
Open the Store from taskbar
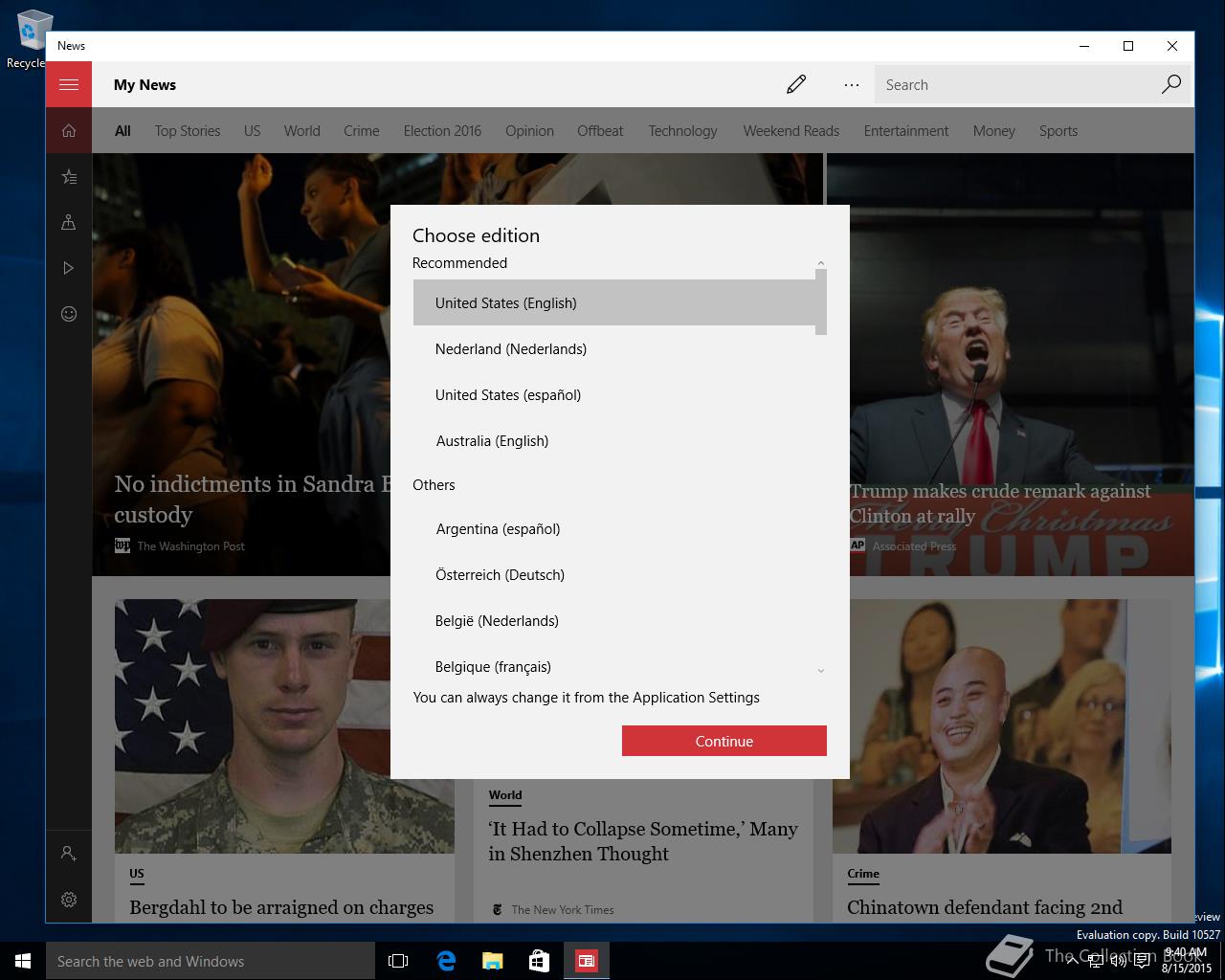click(x=539, y=961)
